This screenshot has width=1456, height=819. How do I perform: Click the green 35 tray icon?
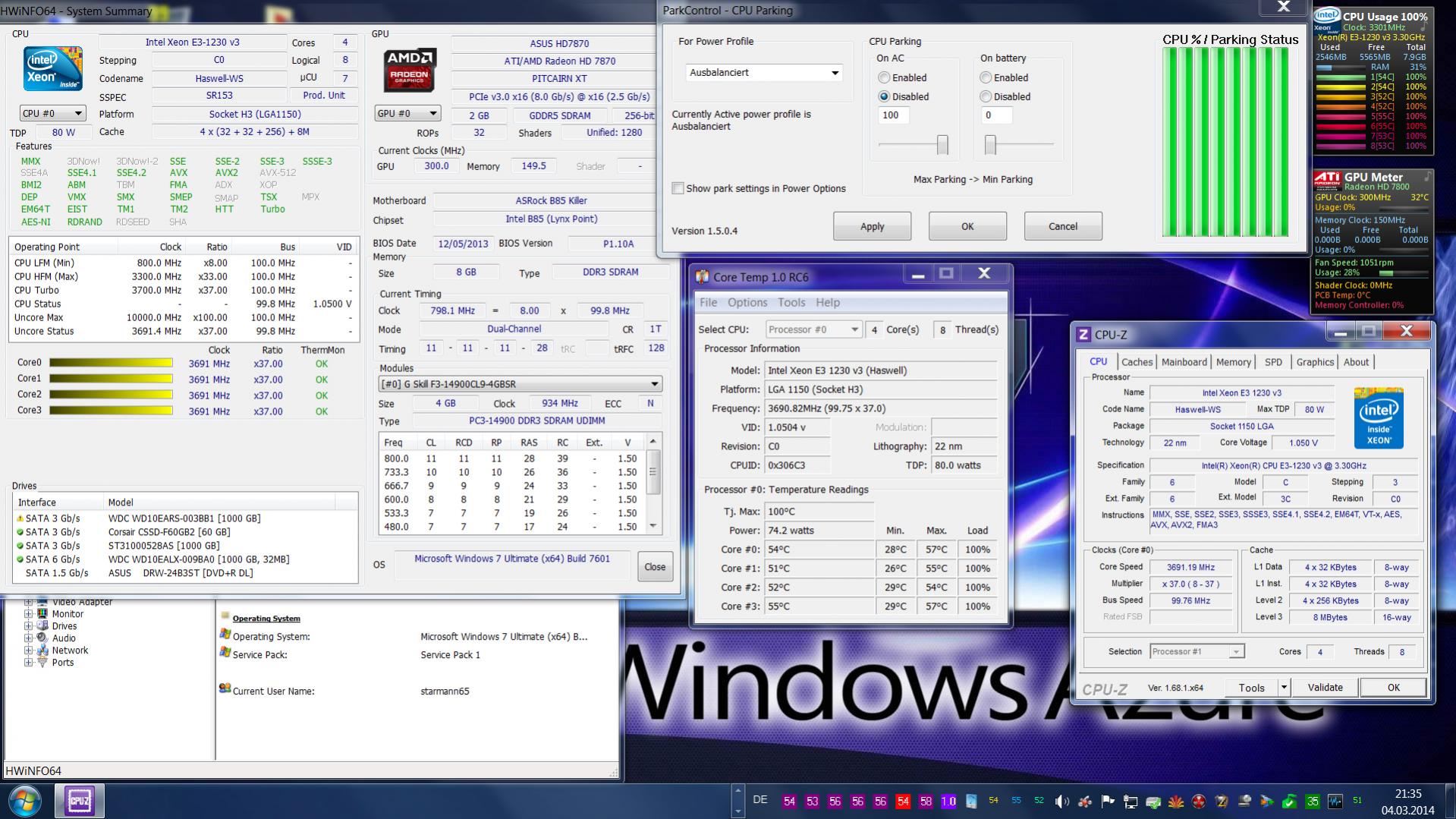tap(1313, 802)
